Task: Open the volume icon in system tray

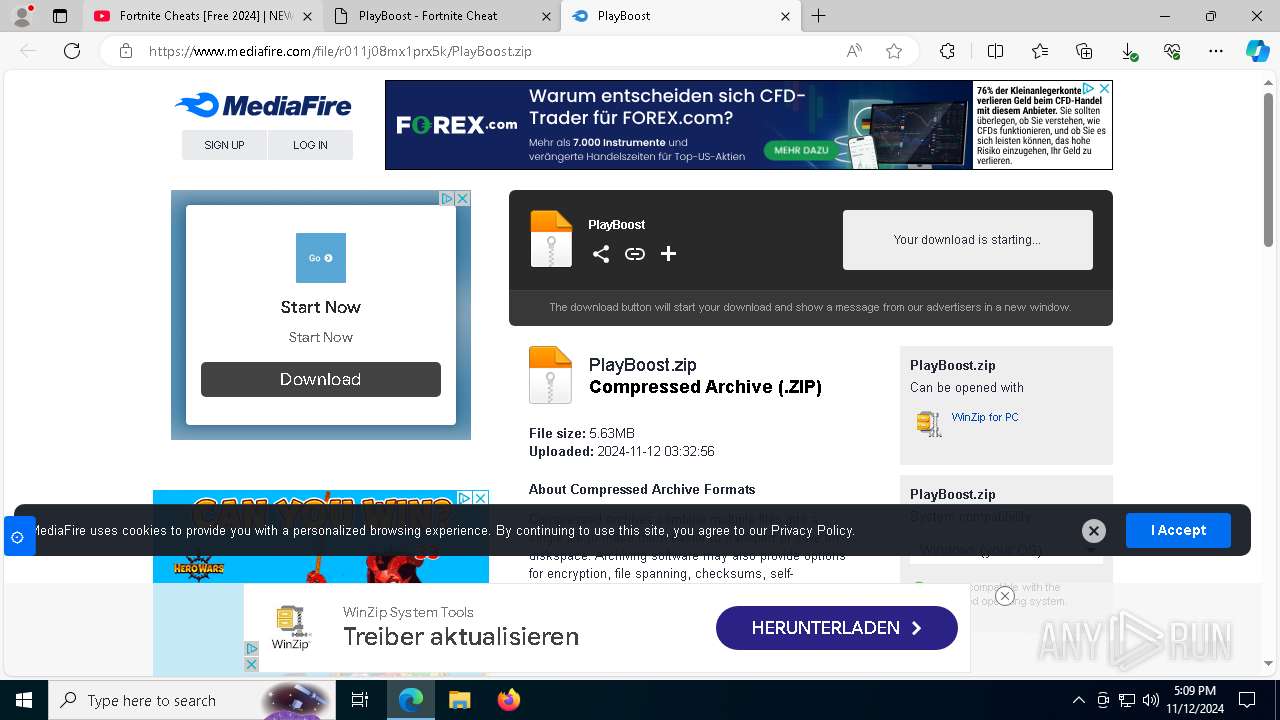Action: (1151, 700)
